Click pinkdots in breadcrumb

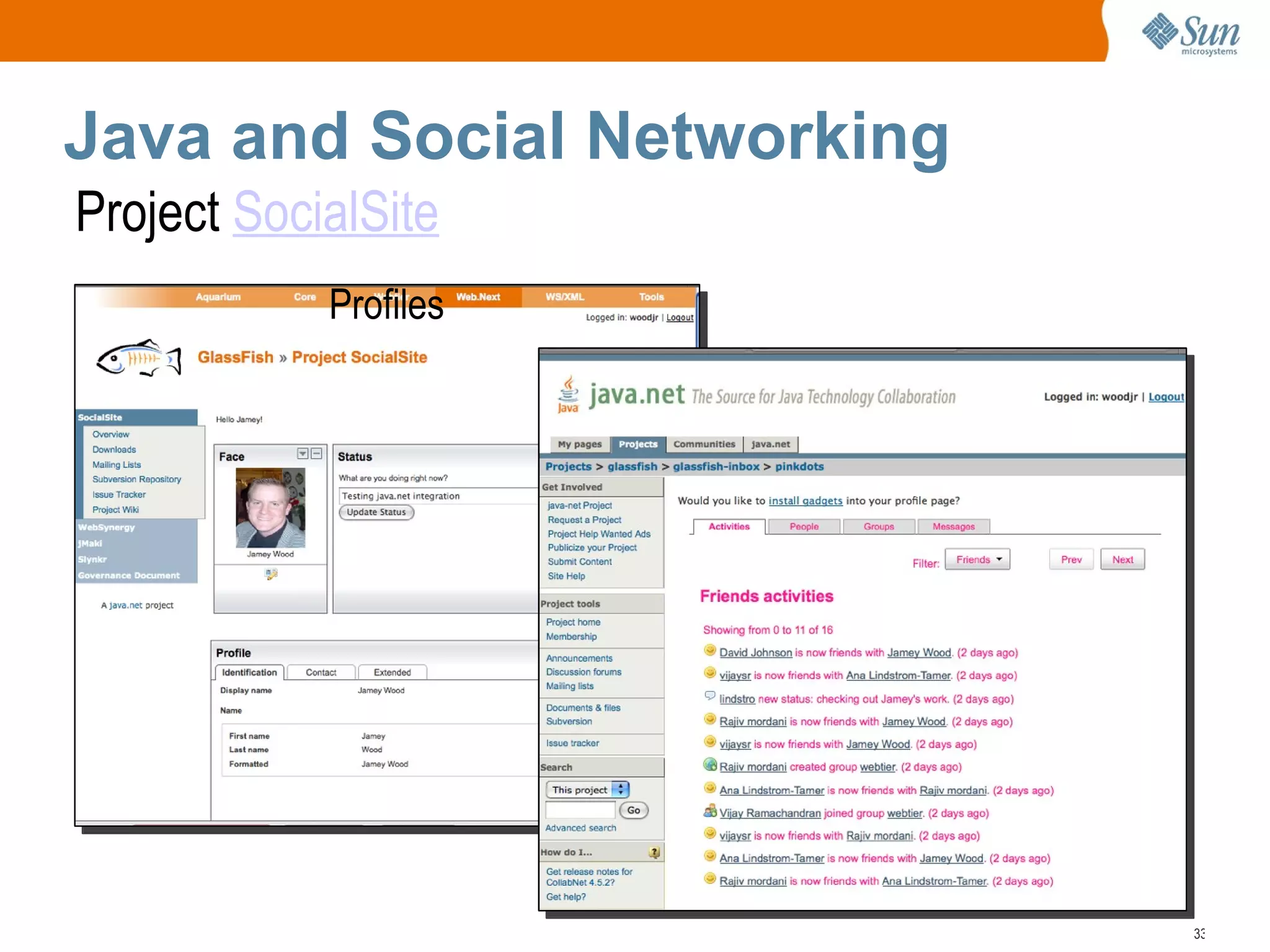coord(799,467)
